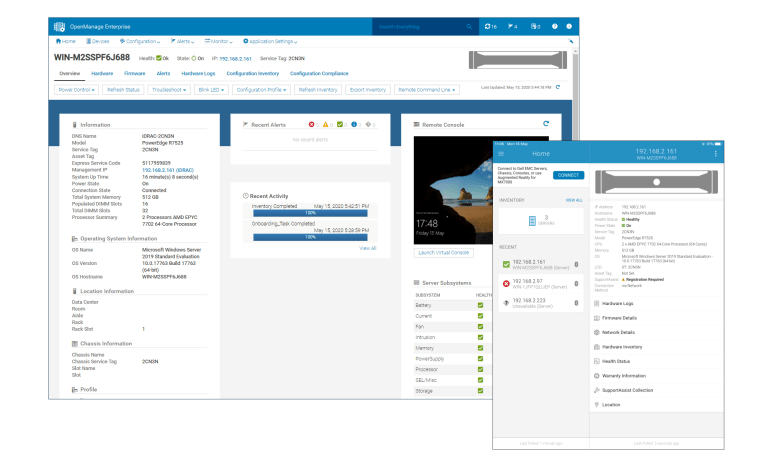Open hamburger menu in mobile Home panel
765x465 pixels.
501,154
